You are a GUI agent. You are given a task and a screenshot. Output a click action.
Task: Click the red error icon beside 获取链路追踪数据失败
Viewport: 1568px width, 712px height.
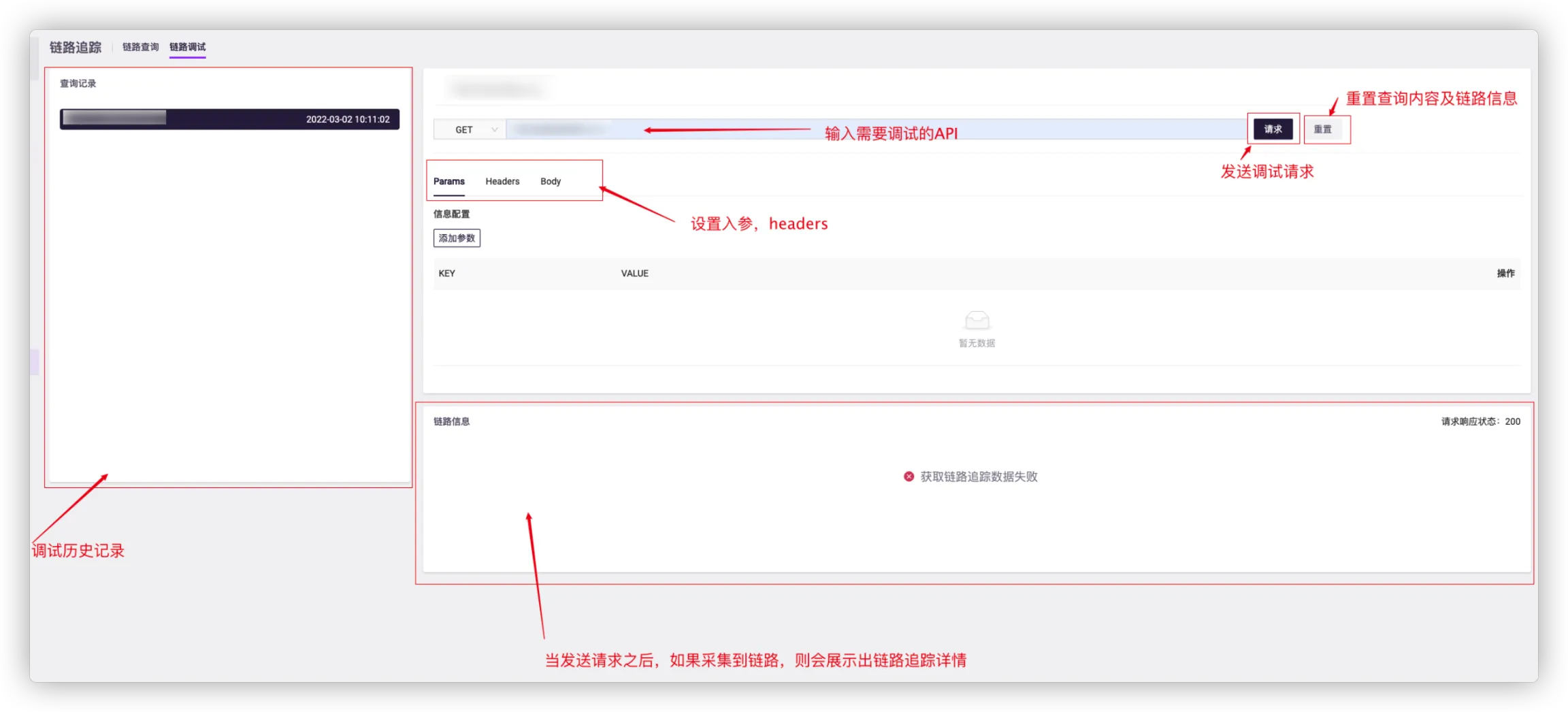pos(909,476)
